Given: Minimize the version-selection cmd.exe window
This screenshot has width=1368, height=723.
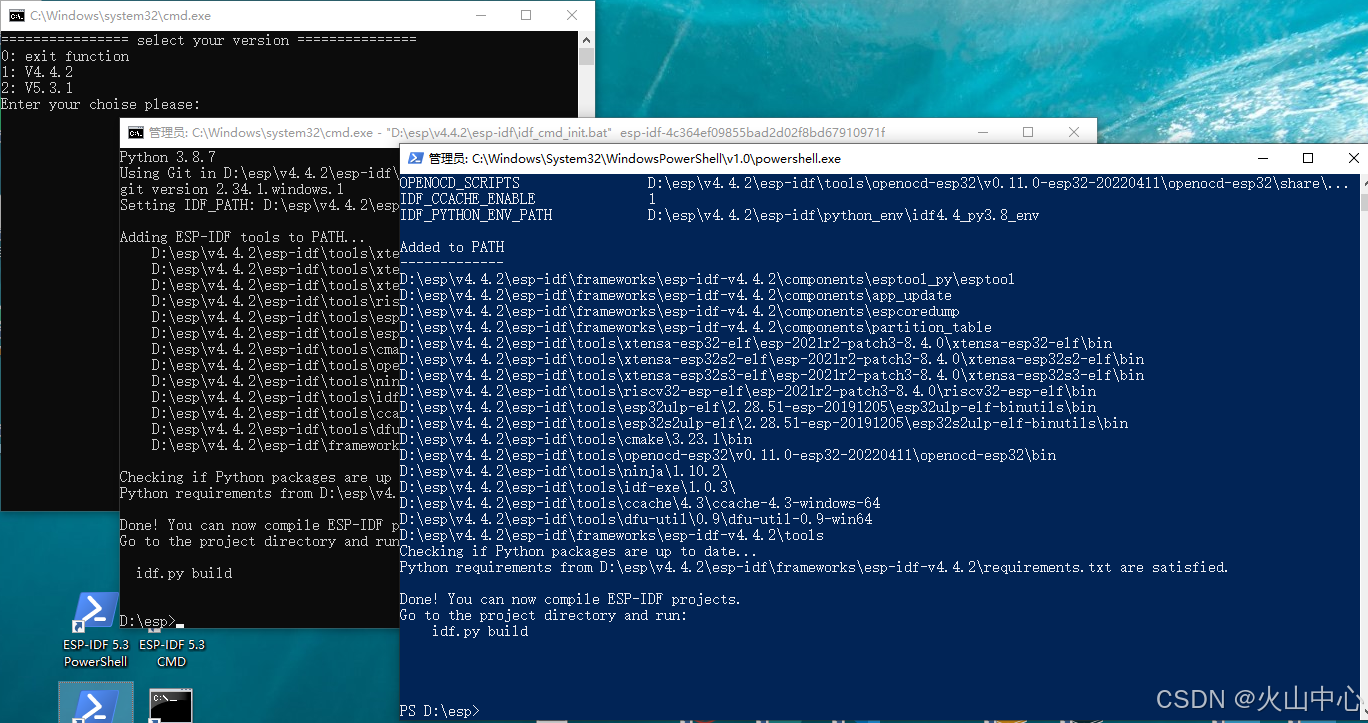Looking at the screenshot, I should (x=480, y=16).
